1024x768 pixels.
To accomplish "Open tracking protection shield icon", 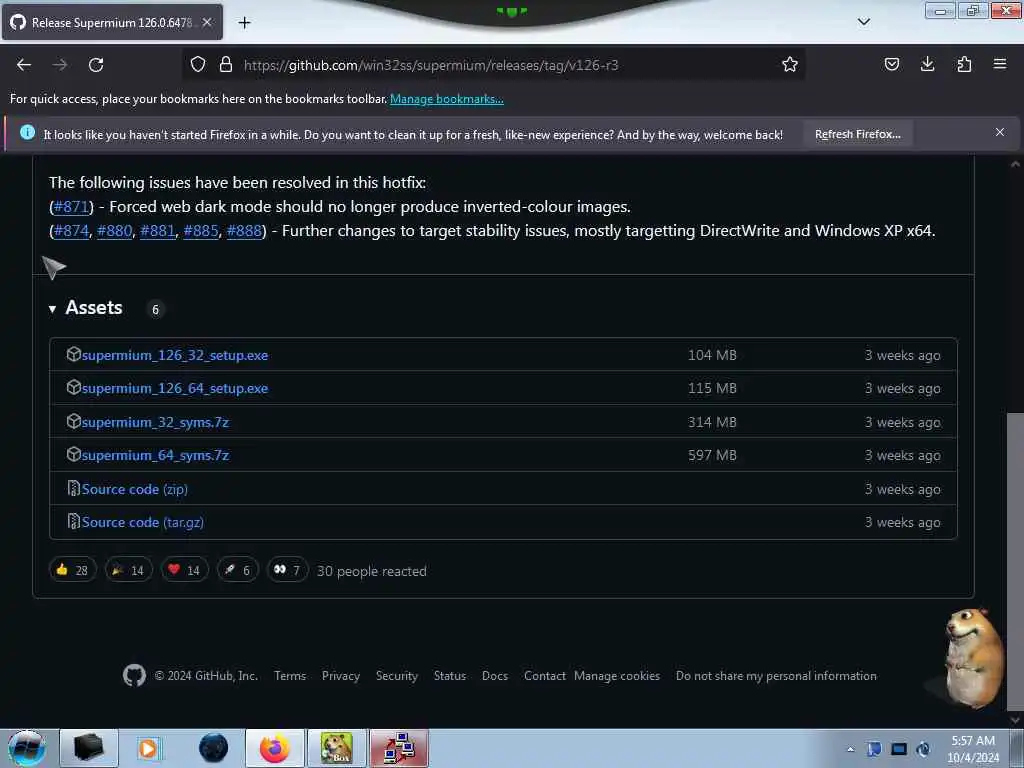I will click(198, 65).
